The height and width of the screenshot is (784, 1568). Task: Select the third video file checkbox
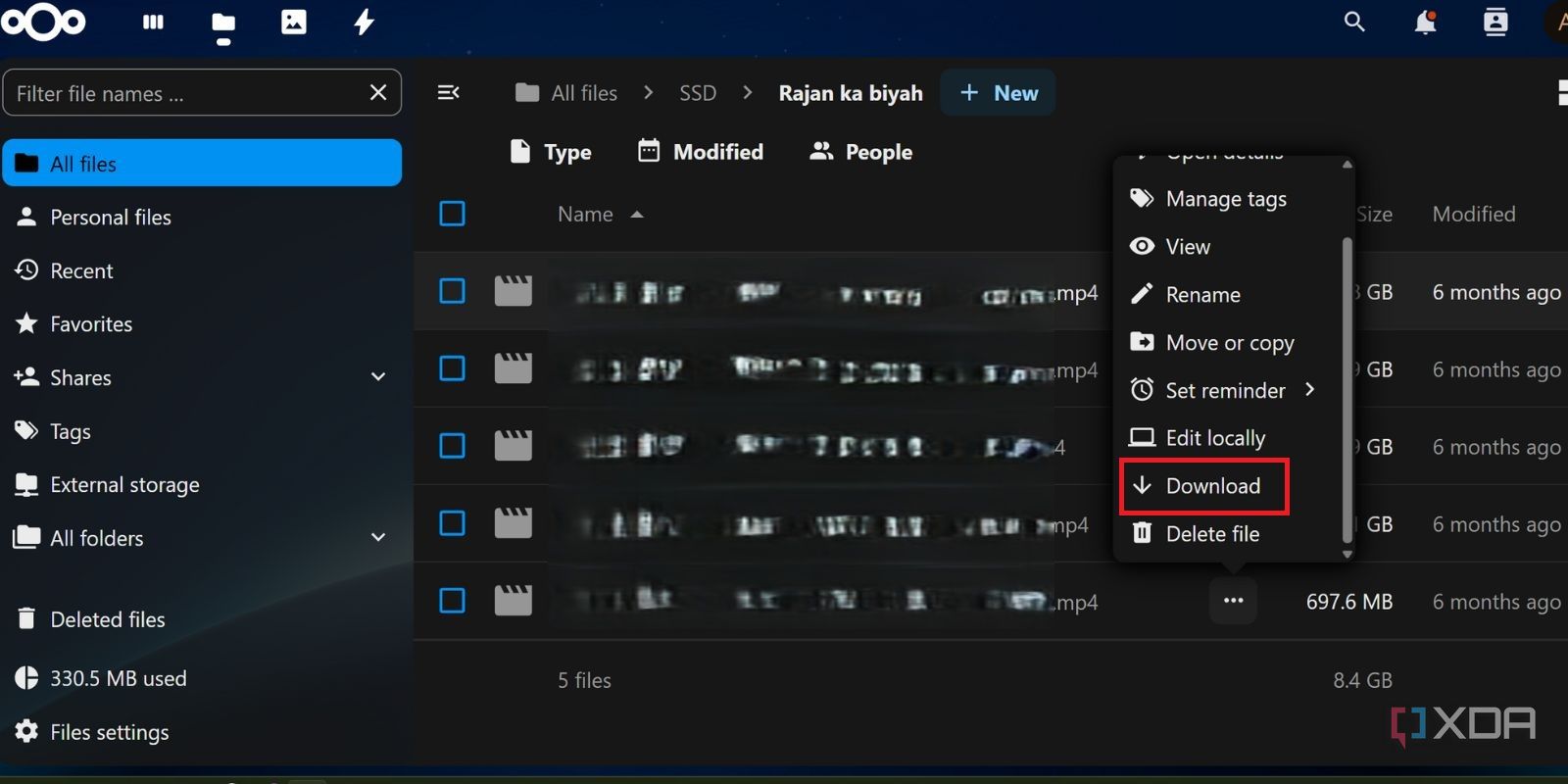(453, 446)
